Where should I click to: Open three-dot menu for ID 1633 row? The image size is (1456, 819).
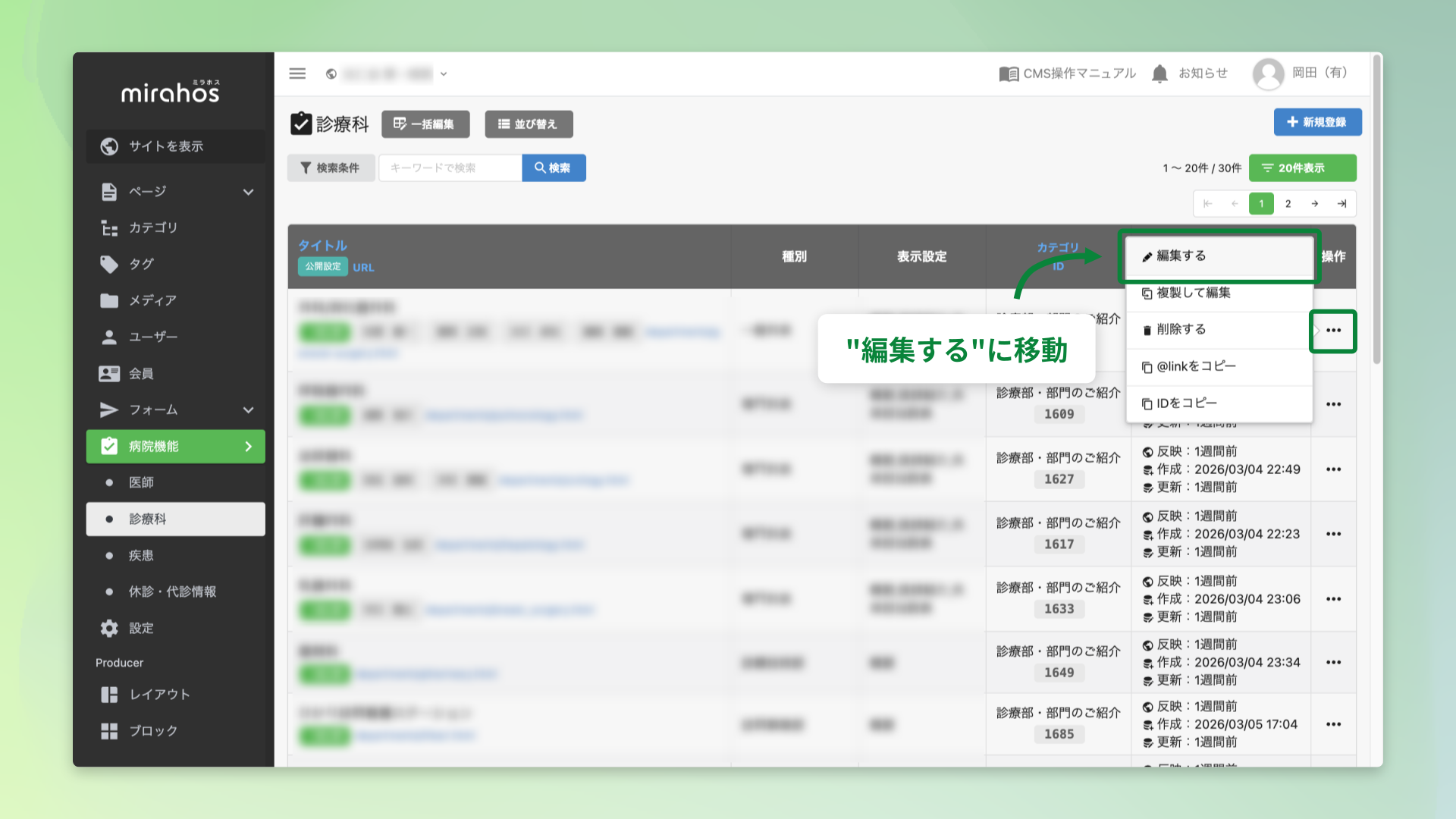[x=1334, y=599]
